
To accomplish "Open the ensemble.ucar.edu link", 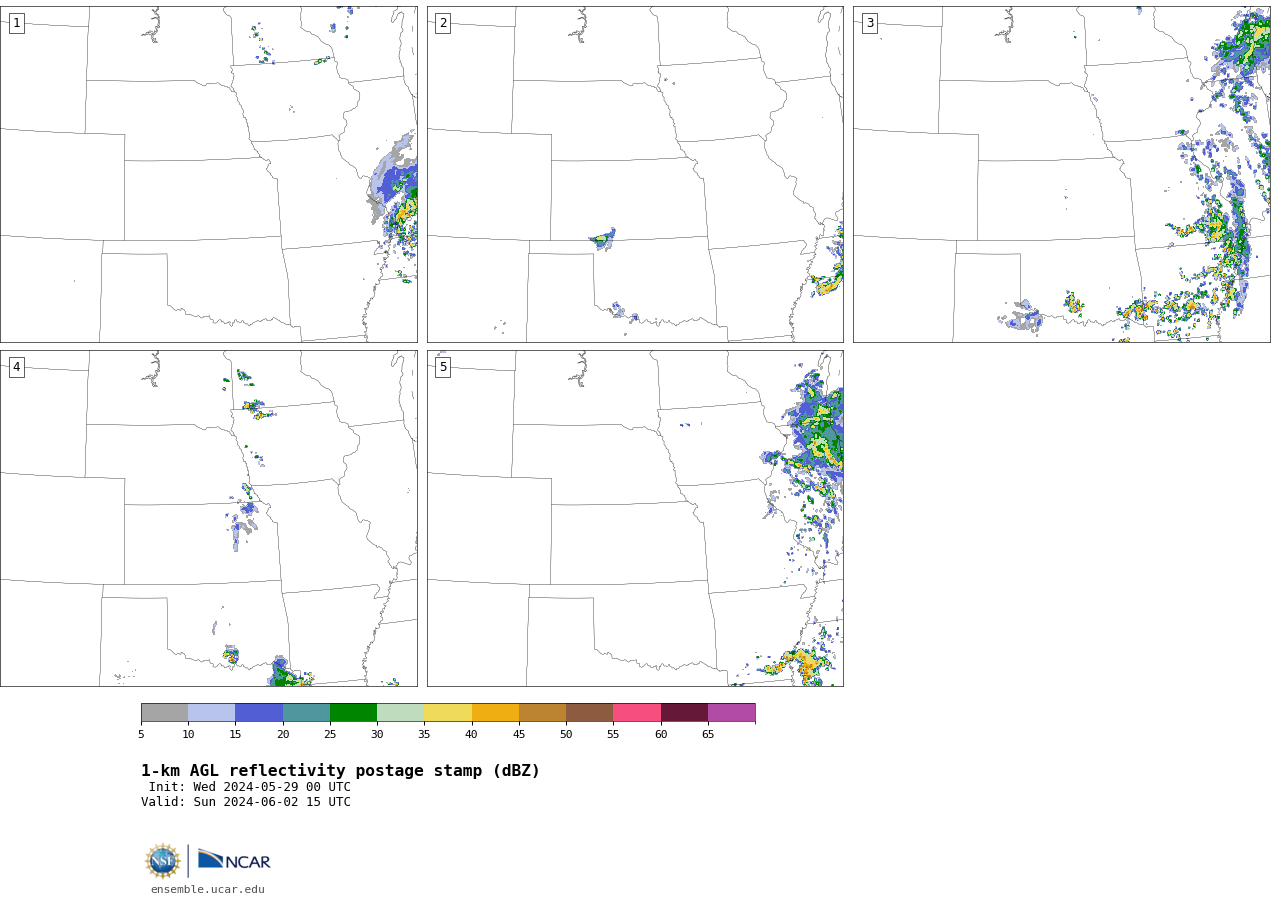I will [208, 889].
